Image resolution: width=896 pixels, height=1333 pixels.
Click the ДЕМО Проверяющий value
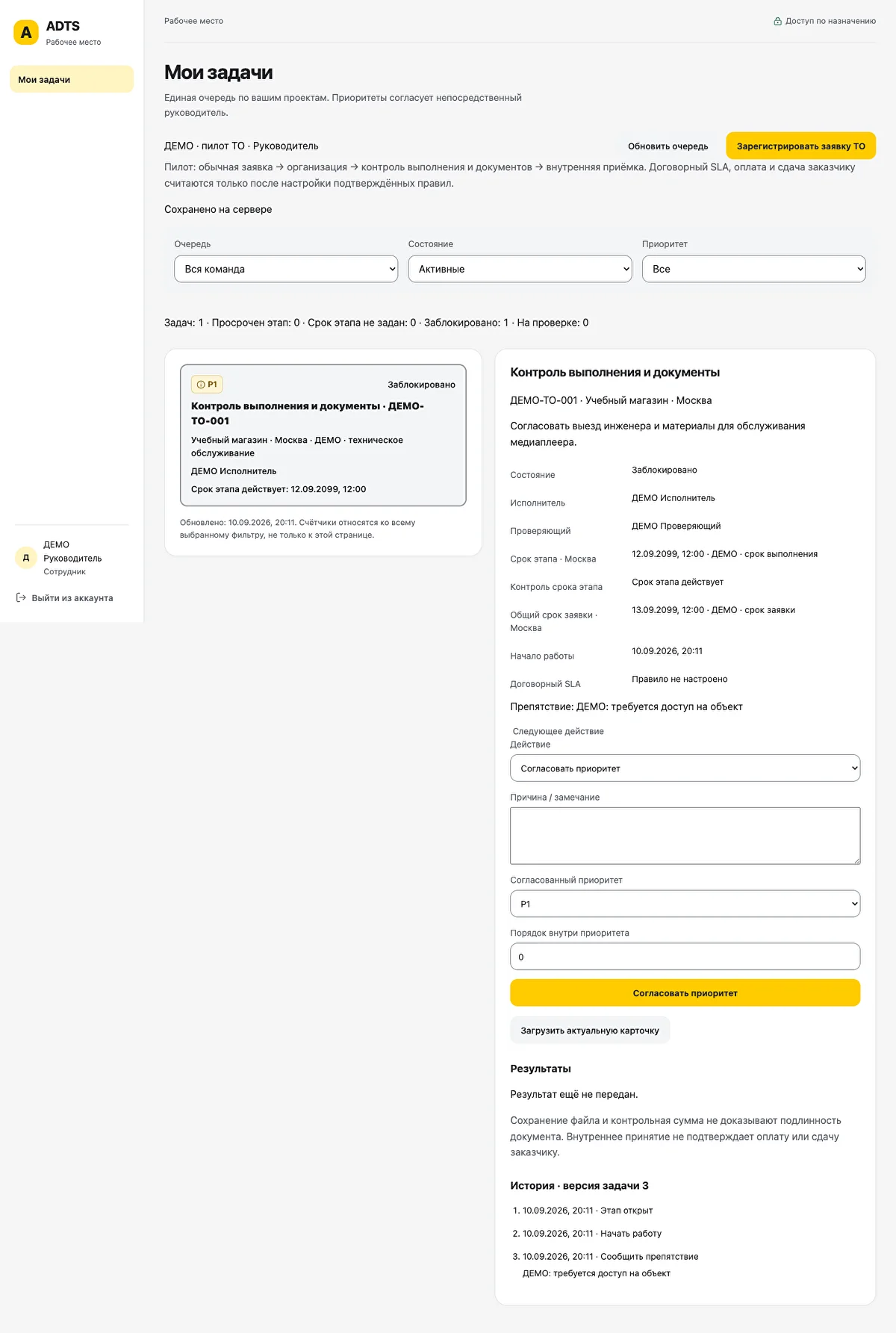coord(676,526)
